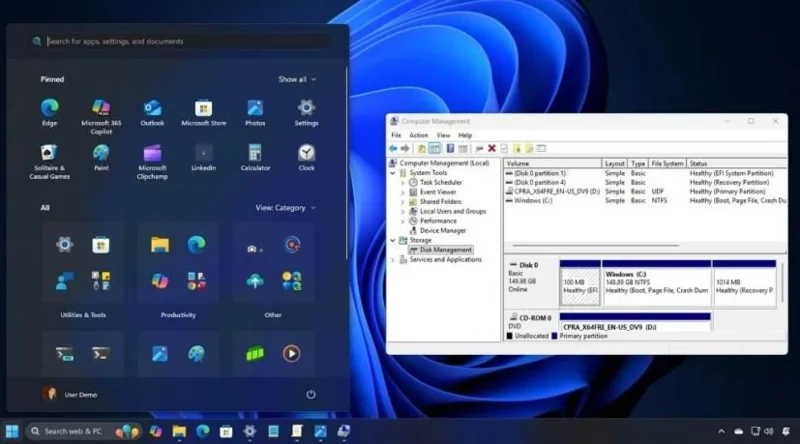The width and height of the screenshot is (800, 444).
Task: Expand the Event Viewer node arrow
Action: (x=403, y=192)
